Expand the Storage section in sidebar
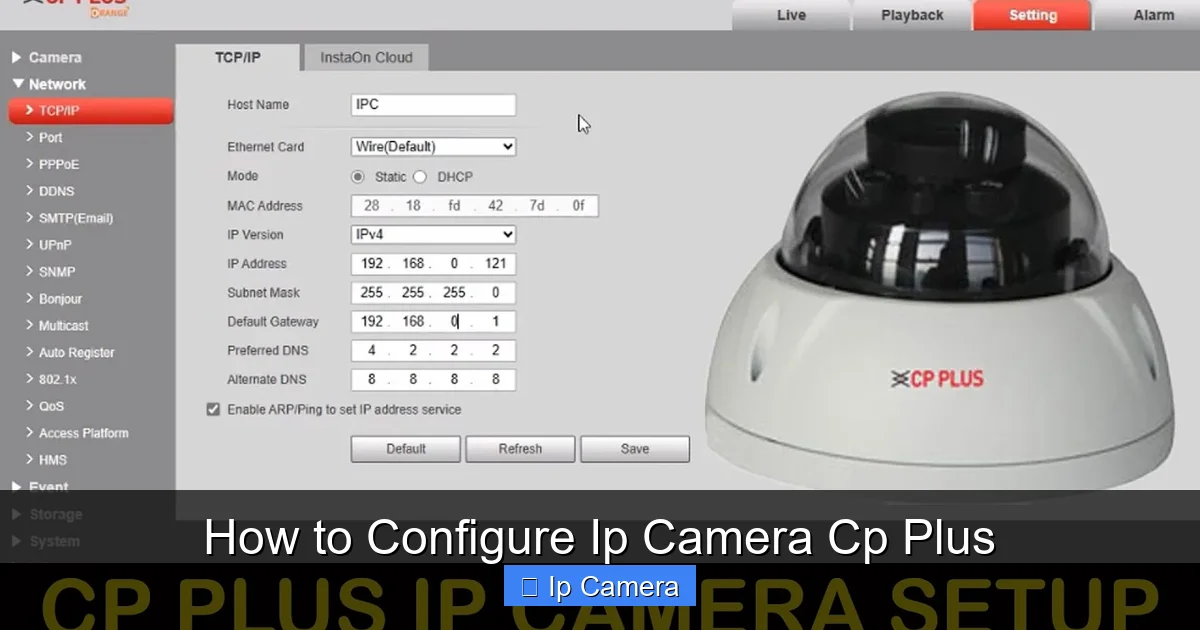 pyautogui.click(x=47, y=515)
